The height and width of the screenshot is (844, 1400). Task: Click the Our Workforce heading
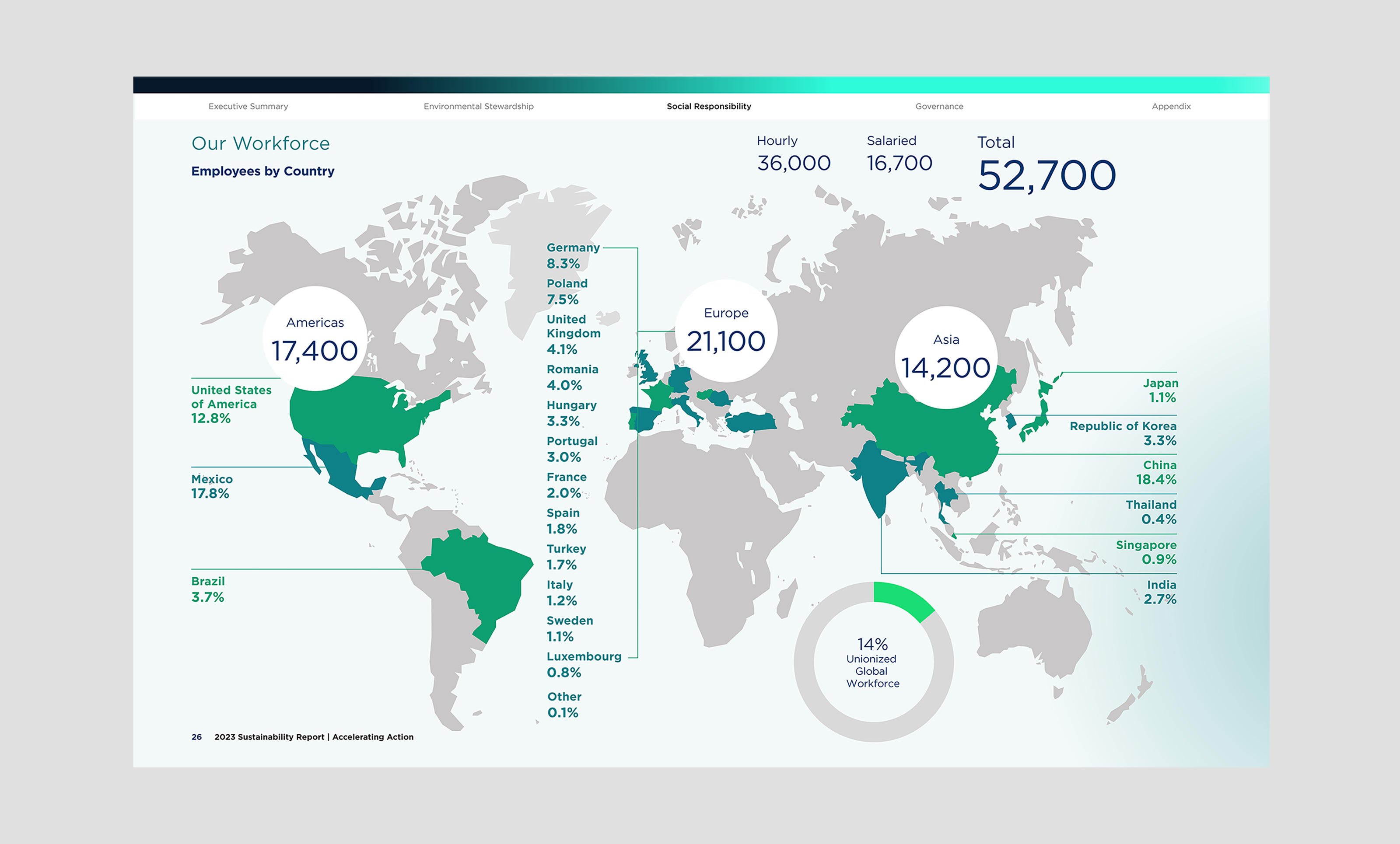(260, 143)
